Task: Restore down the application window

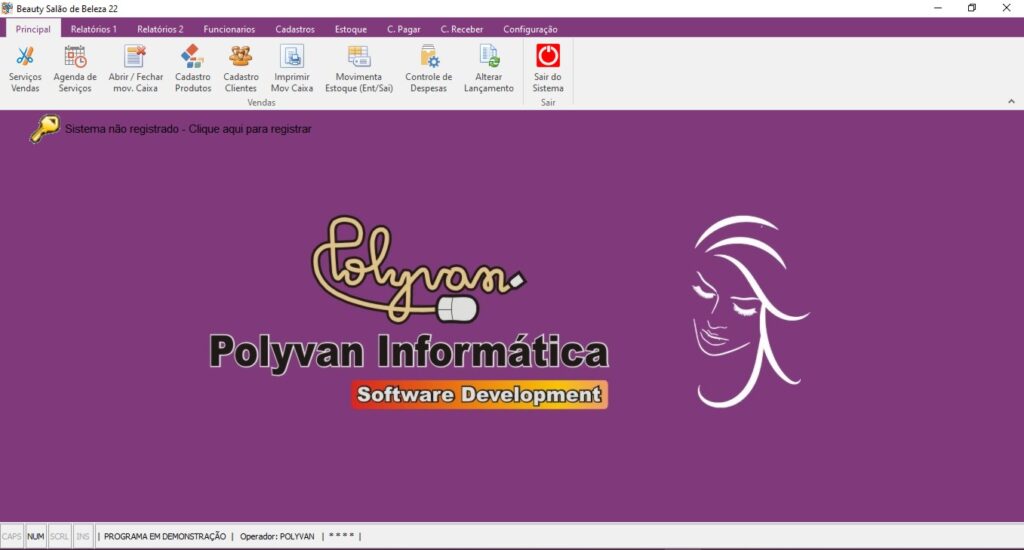Action: [x=972, y=8]
